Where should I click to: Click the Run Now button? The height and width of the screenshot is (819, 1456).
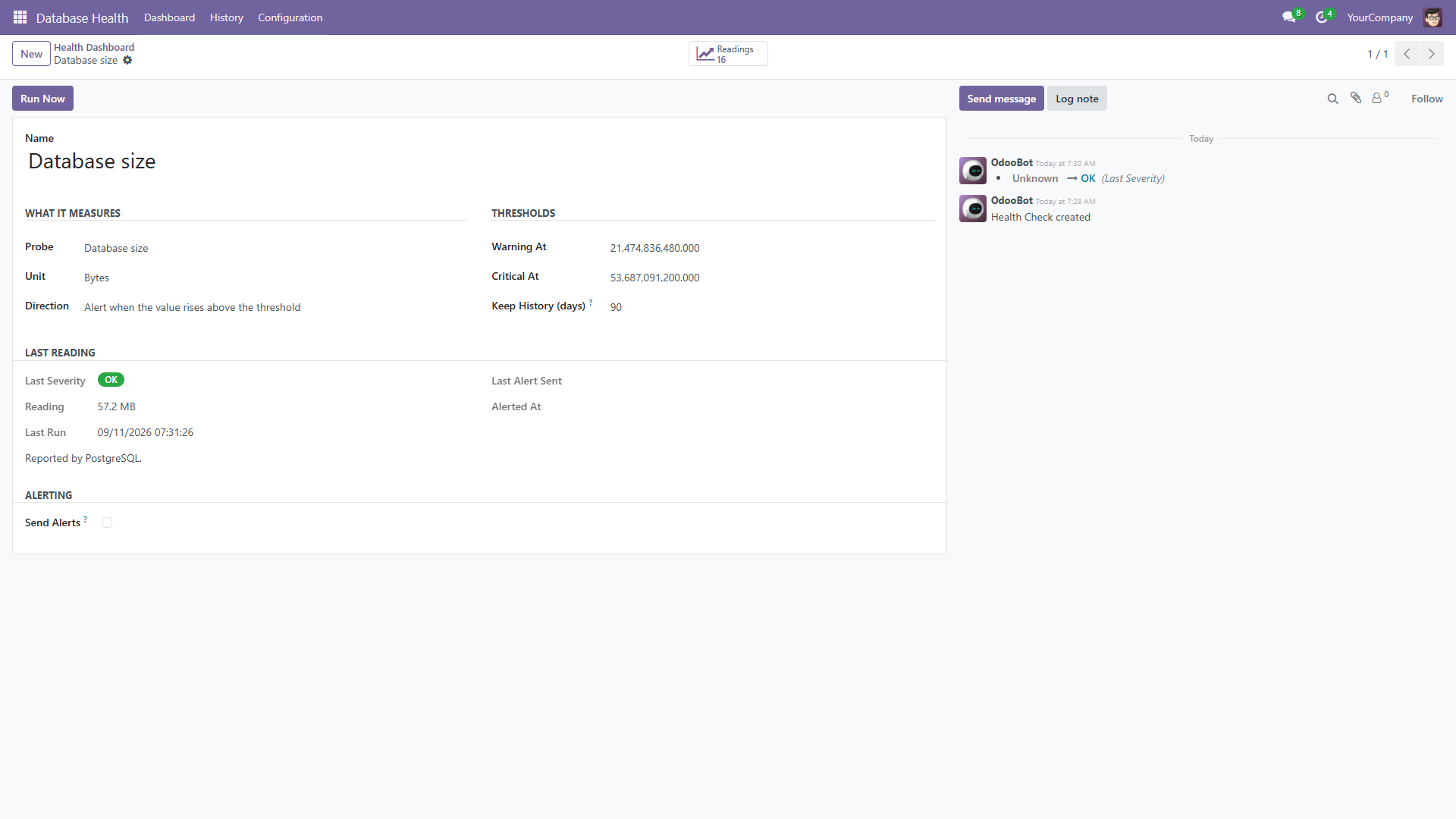[x=42, y=99]
